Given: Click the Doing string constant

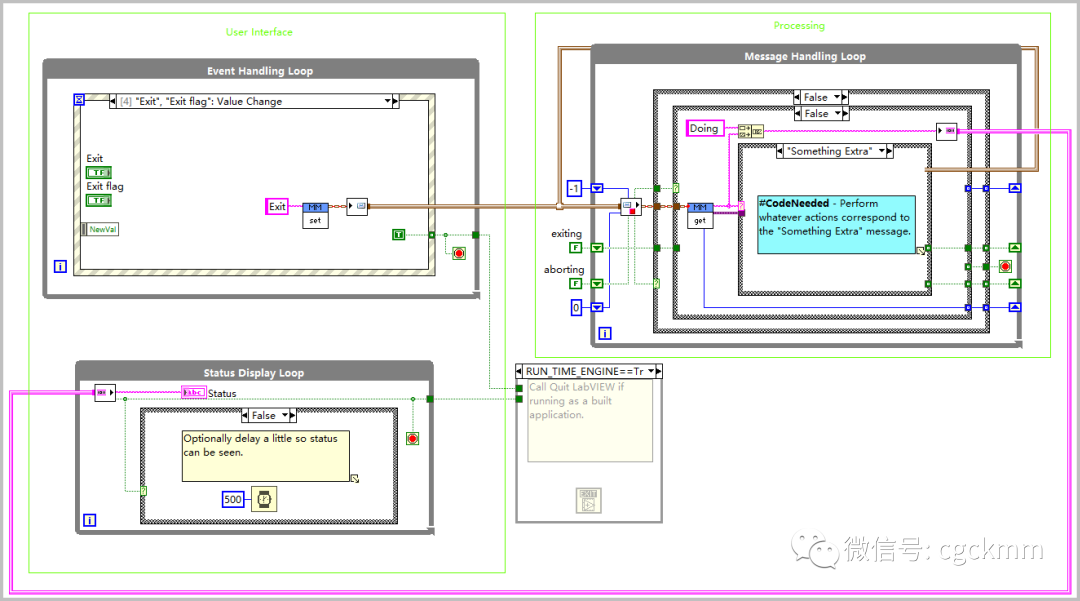Looking at the screenshot, I should tap(705, 128).
